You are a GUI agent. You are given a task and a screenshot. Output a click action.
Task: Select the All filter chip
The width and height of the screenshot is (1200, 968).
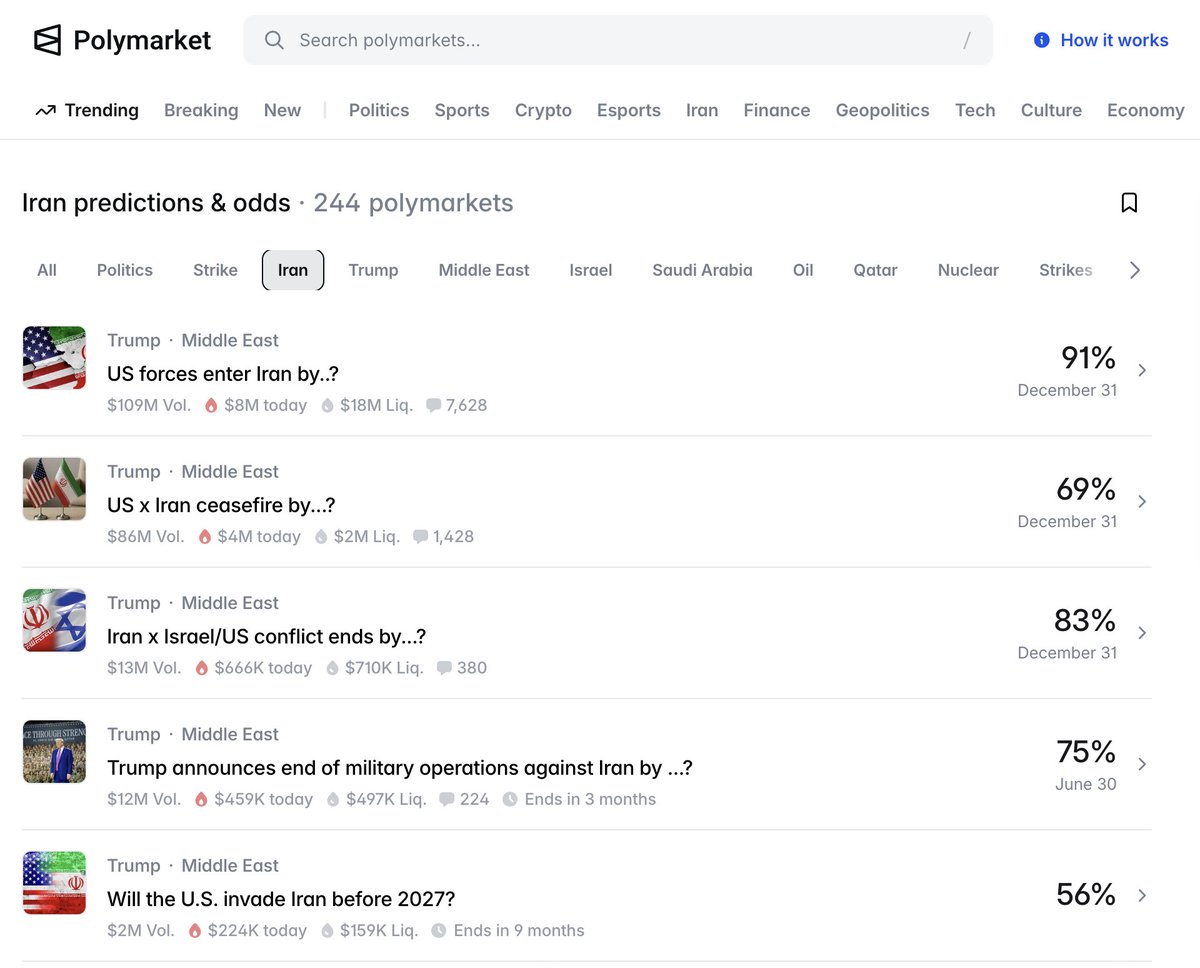click(47, 270)
